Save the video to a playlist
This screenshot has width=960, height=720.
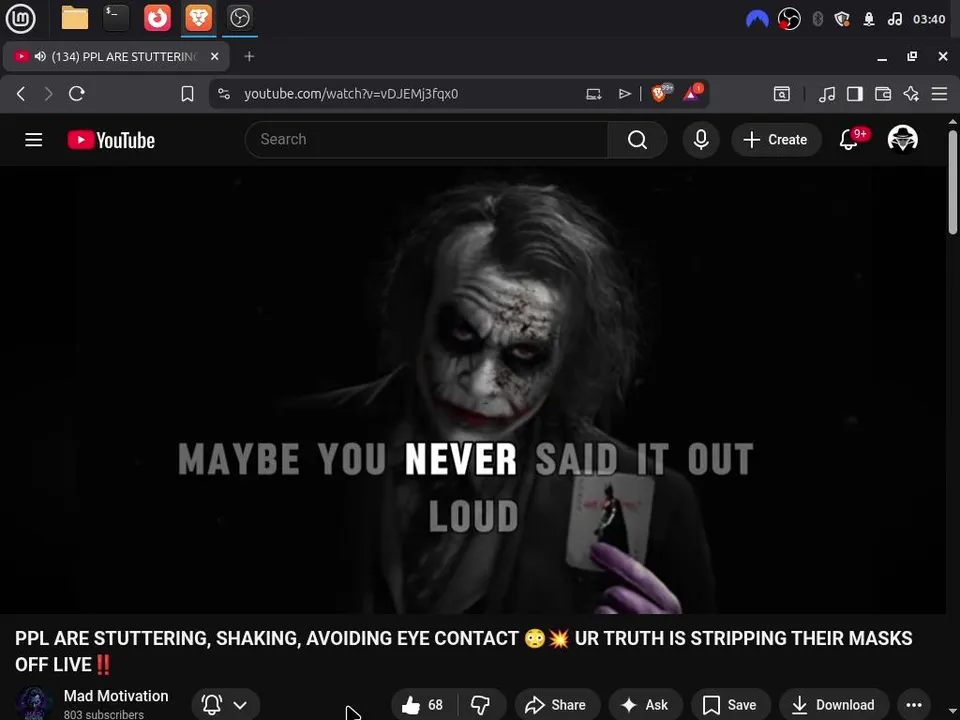(730, 705)
